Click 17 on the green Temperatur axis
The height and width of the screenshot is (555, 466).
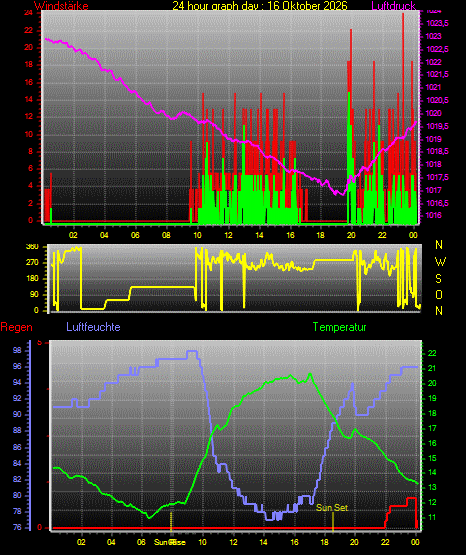coord(432,428)
